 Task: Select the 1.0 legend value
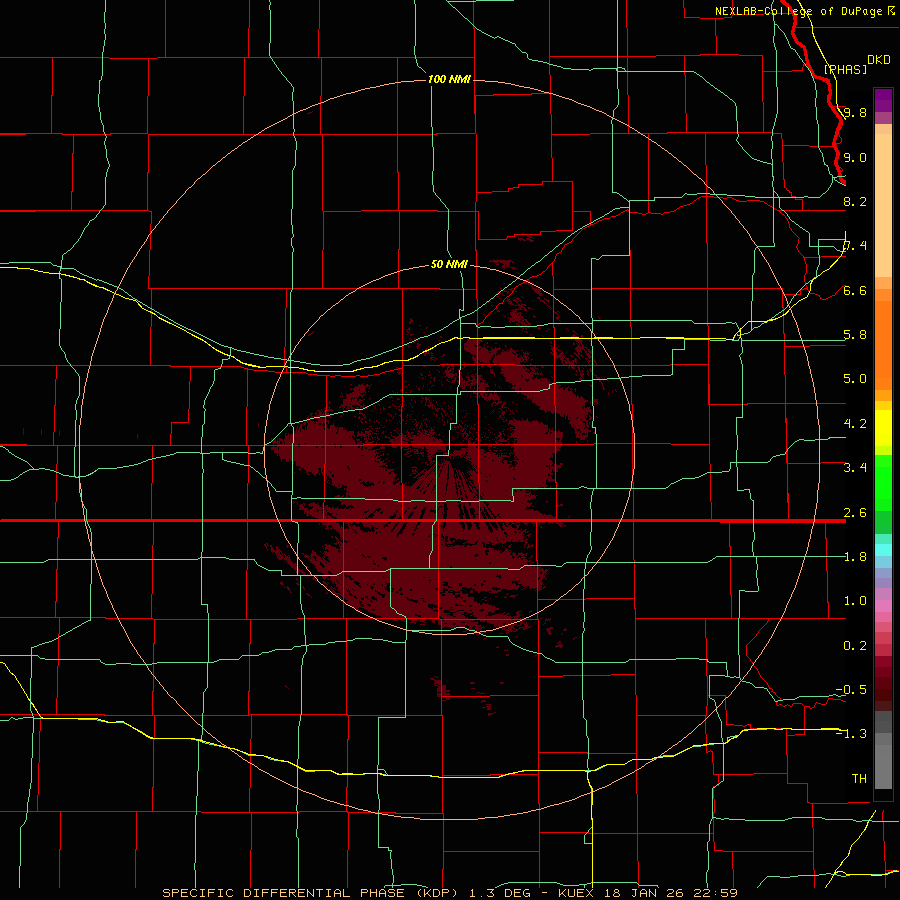pyautogui.click(x=855, y=601)
